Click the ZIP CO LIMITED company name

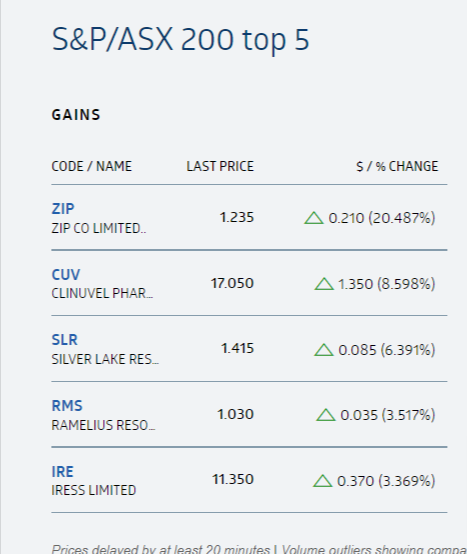click(99, 228)
